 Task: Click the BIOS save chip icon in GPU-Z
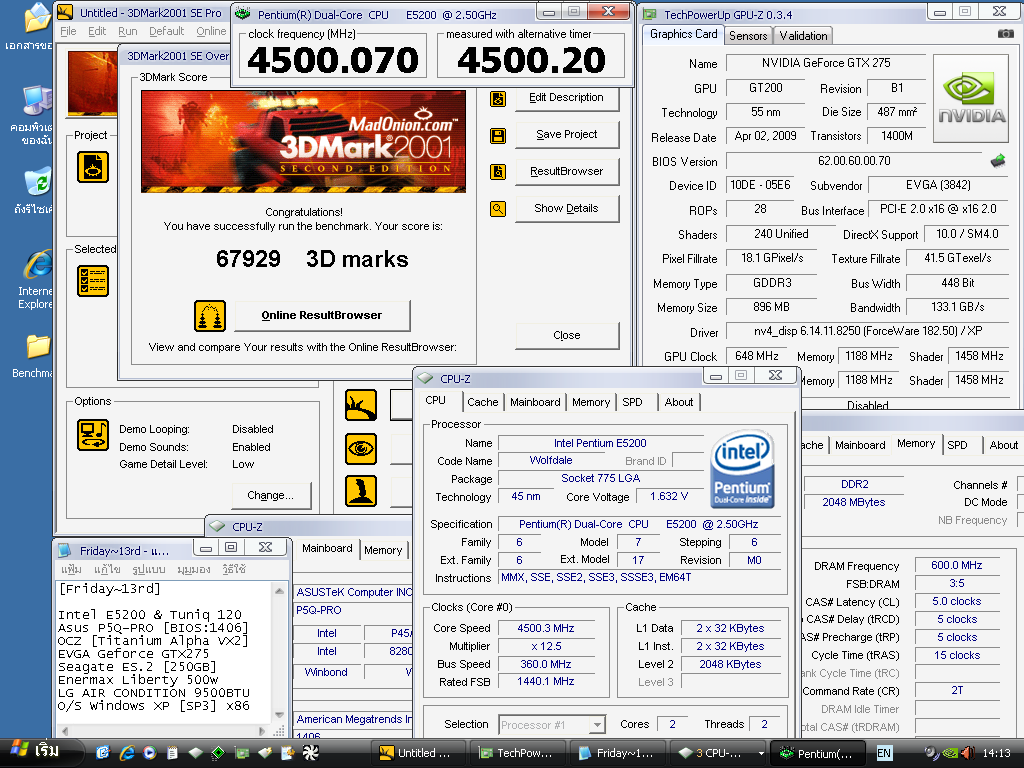coord(997,161)
